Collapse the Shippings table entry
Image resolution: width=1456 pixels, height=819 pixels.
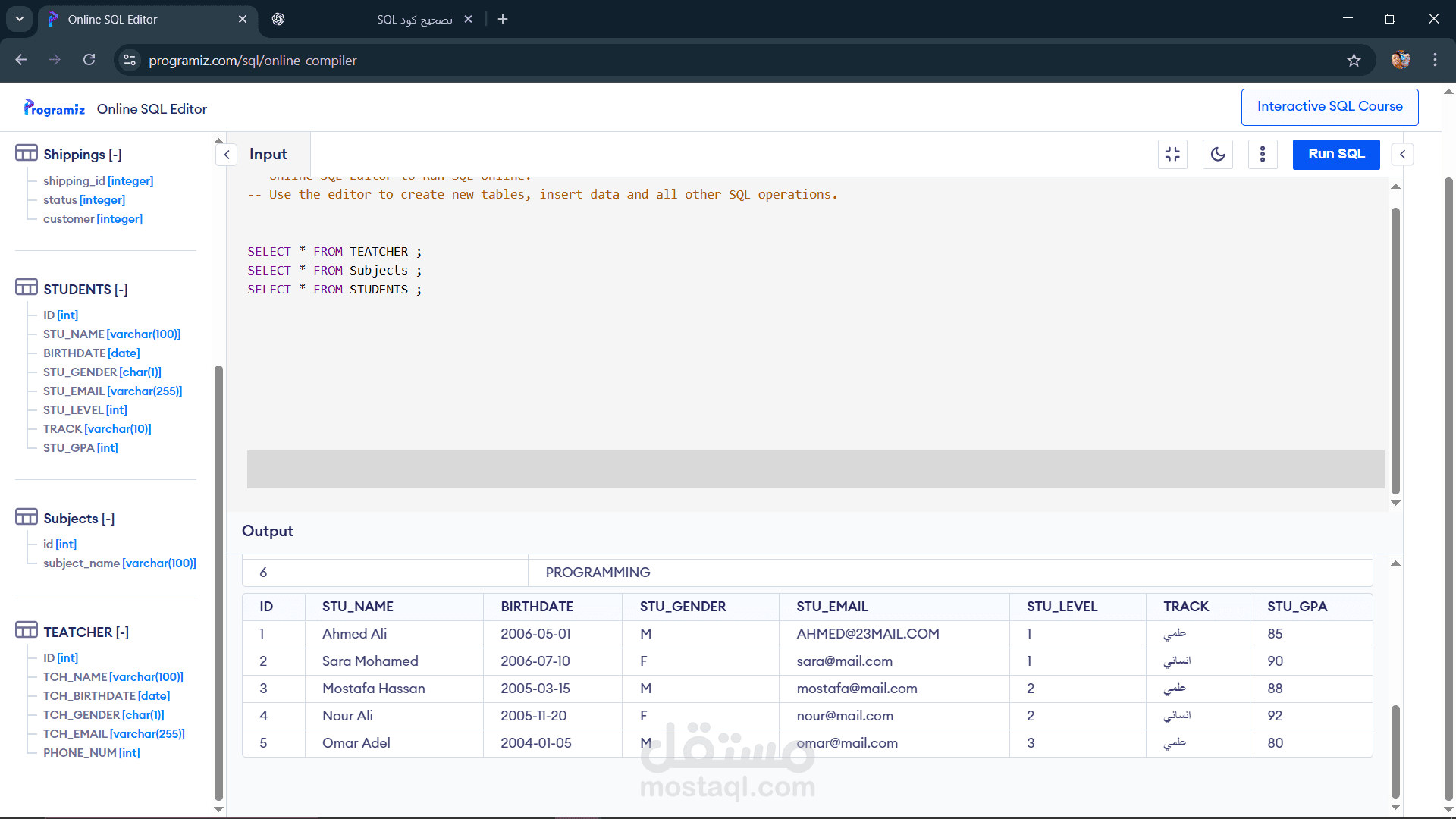(115, 155)
